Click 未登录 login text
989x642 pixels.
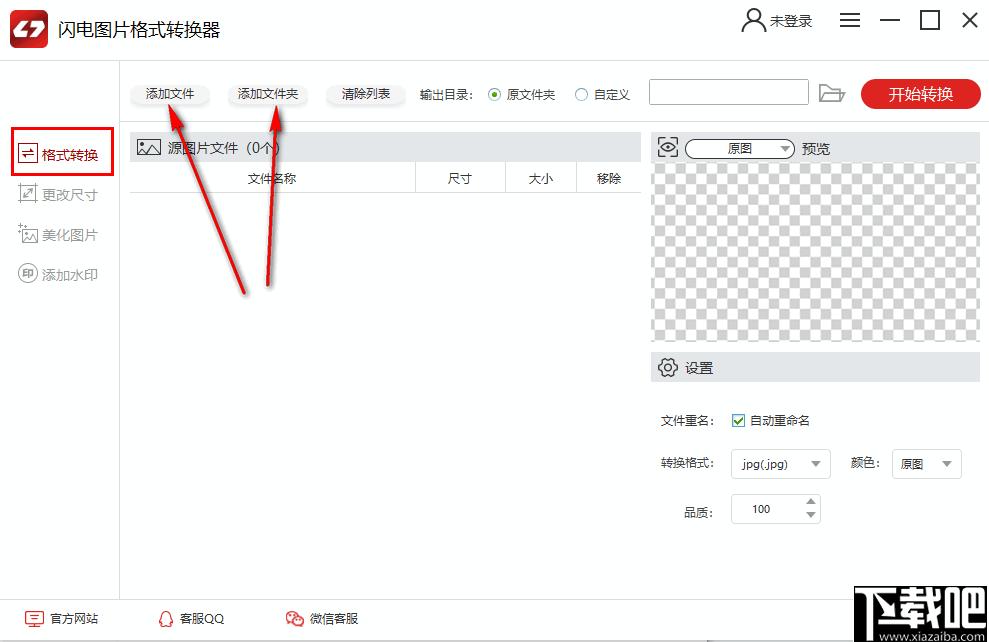pos(791,21)
